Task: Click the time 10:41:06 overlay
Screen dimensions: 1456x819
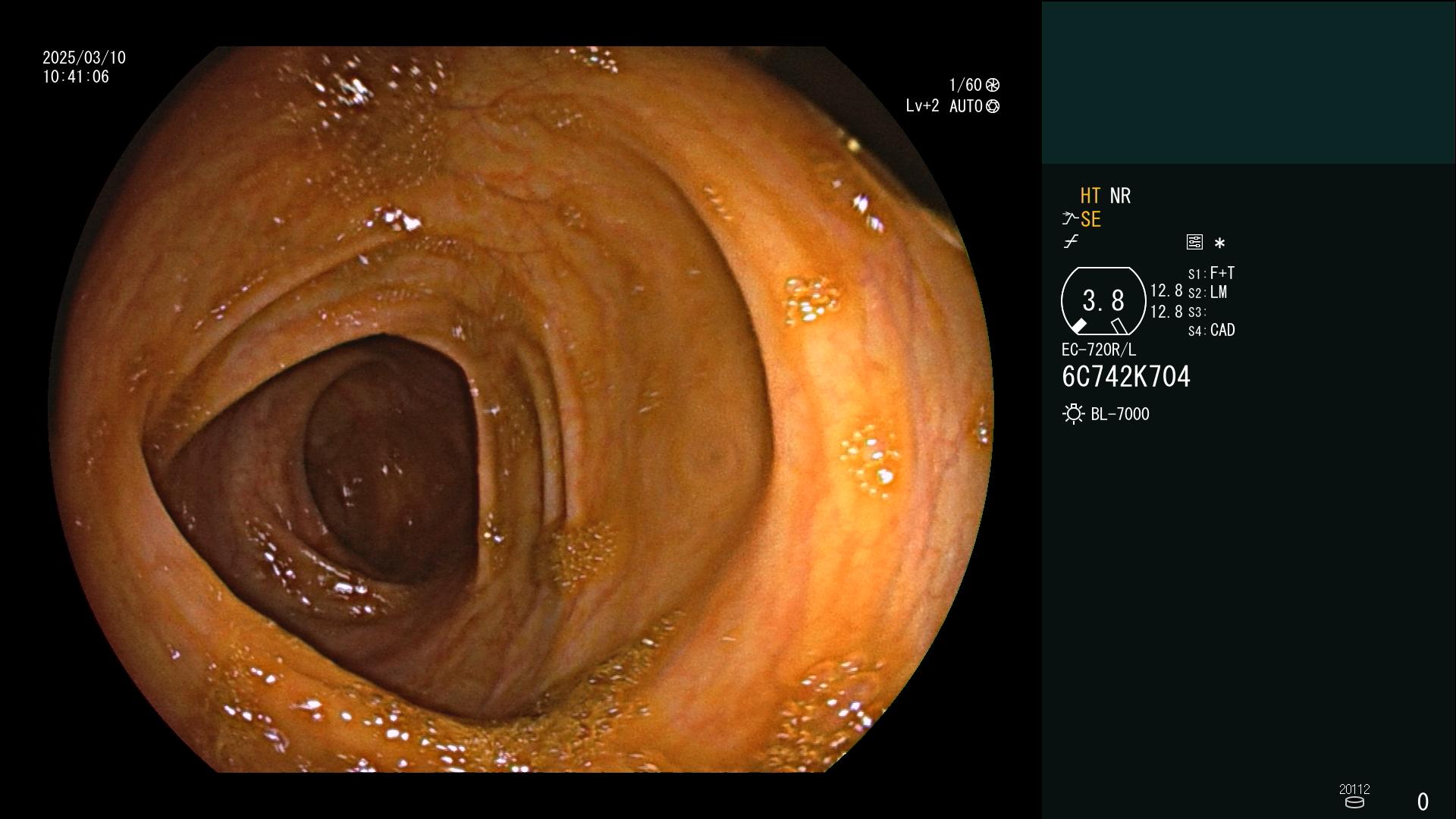Action: pos(76,77)
